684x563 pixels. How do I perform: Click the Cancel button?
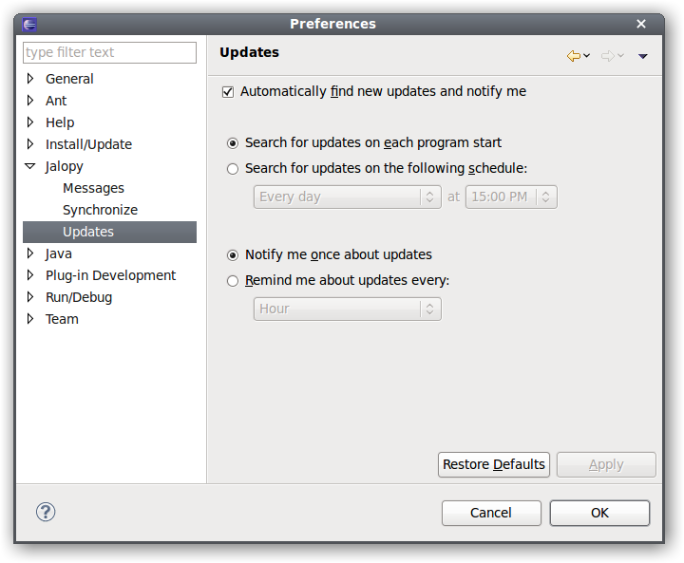491,513
